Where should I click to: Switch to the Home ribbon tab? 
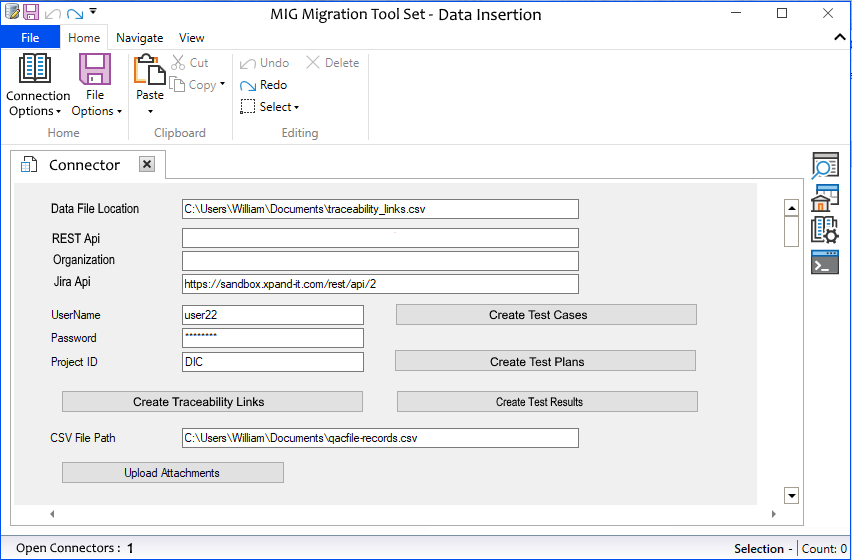(x=84, y=37)
